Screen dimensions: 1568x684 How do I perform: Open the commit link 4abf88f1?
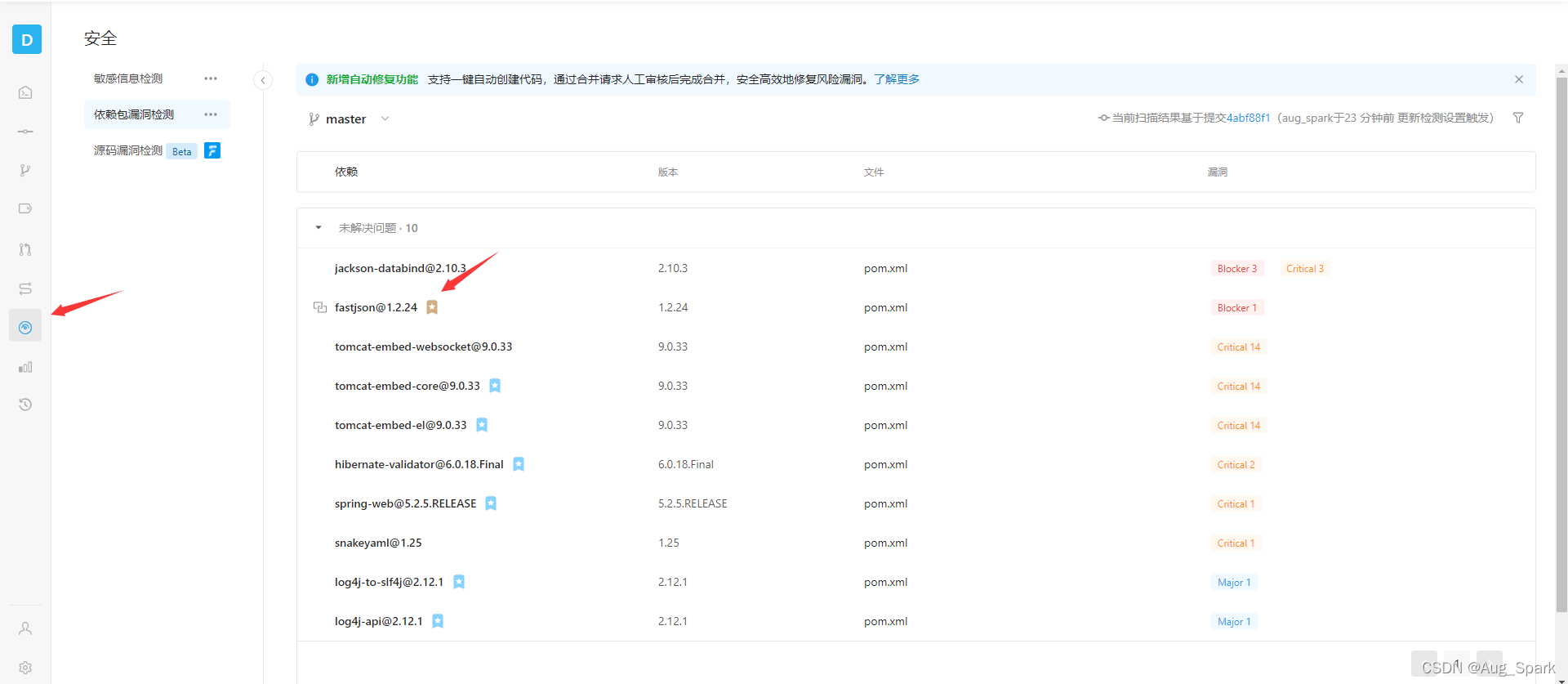point(1249,118)
